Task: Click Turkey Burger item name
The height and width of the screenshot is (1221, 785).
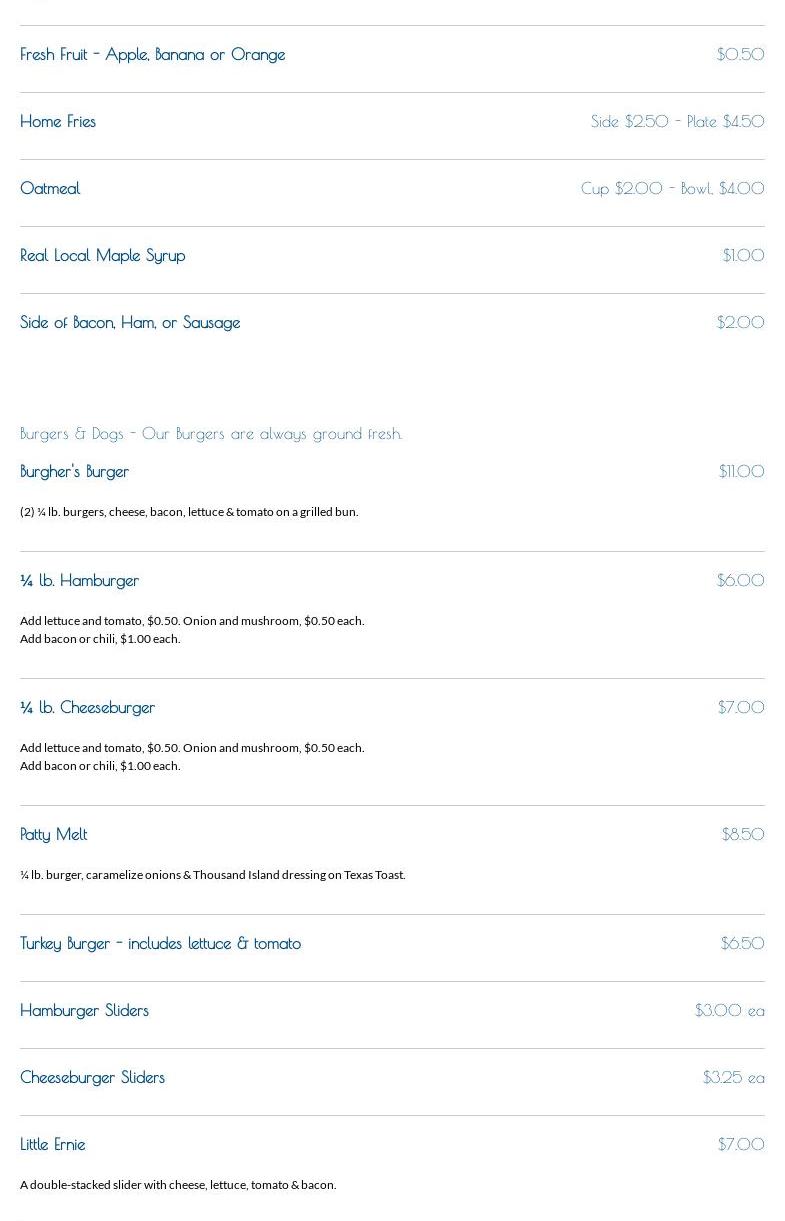Action: point(160,943)
